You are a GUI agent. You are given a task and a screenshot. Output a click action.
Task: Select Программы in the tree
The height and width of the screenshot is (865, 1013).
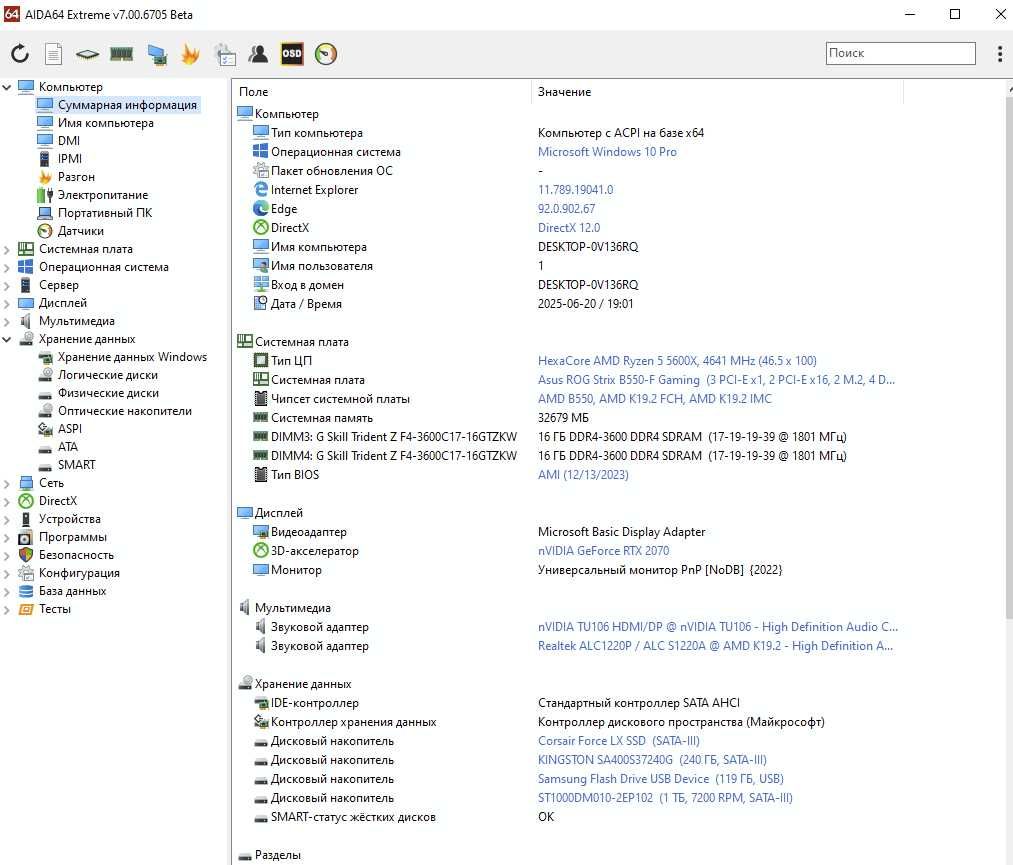[72, 537]
